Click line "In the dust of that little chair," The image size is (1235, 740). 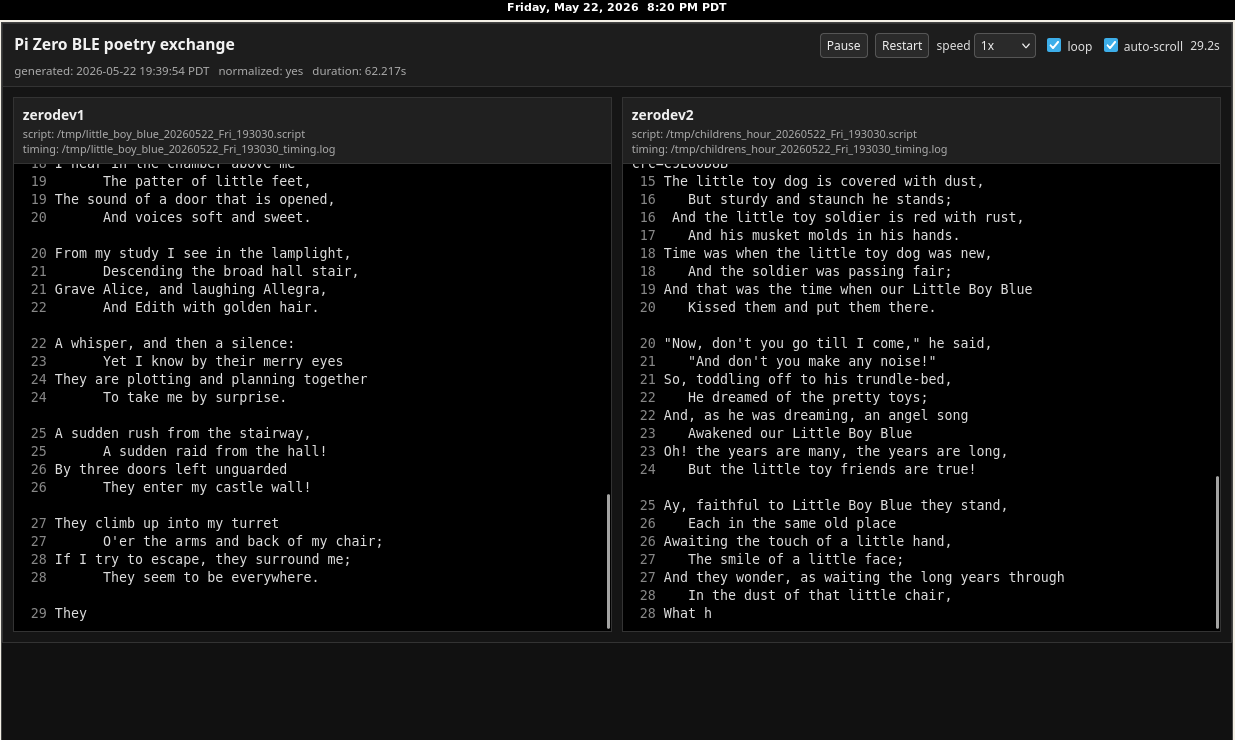pyautogui.click(x=820, y=595)
